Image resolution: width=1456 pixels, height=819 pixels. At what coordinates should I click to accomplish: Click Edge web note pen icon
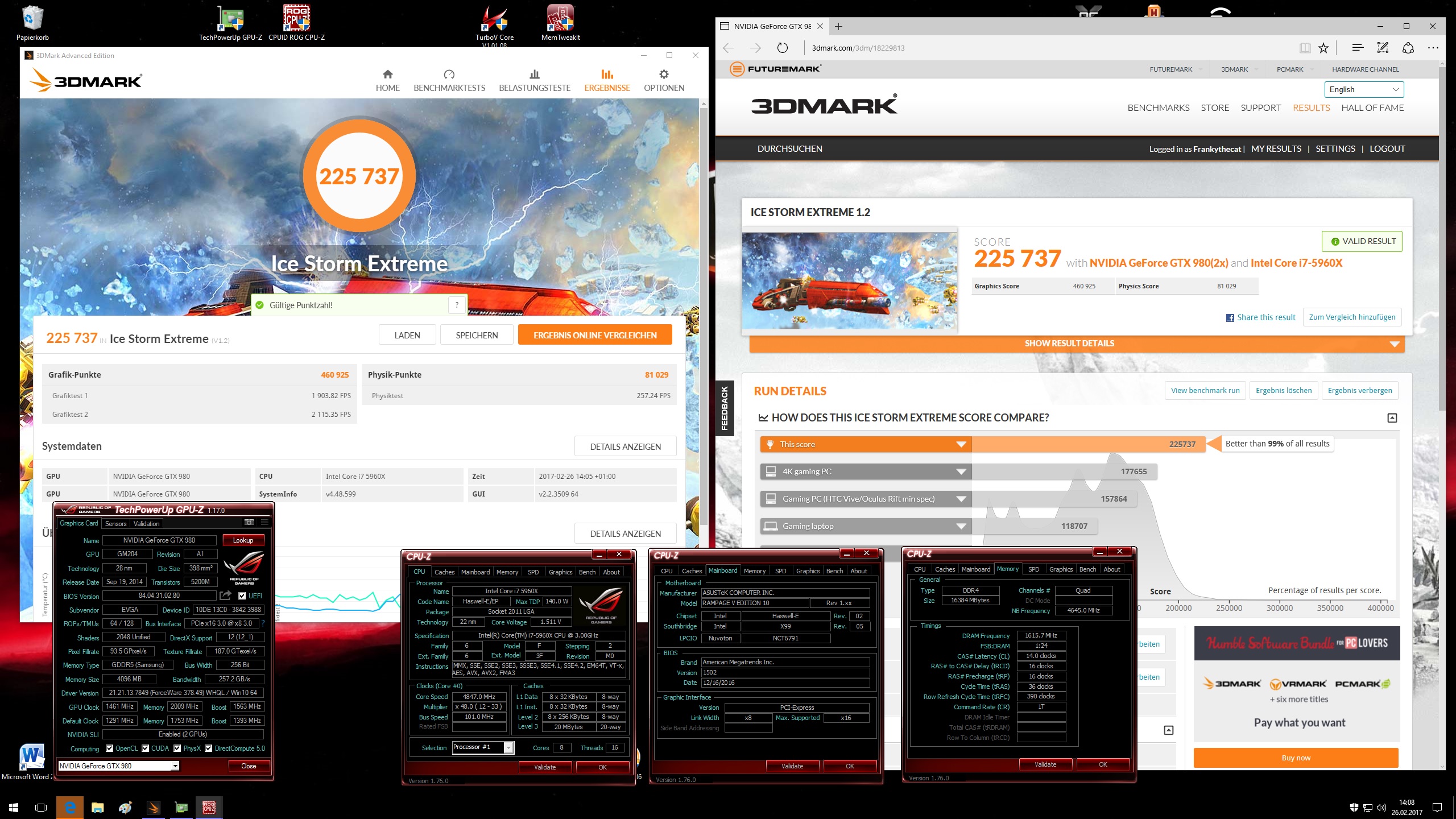tap(1383, 48)
